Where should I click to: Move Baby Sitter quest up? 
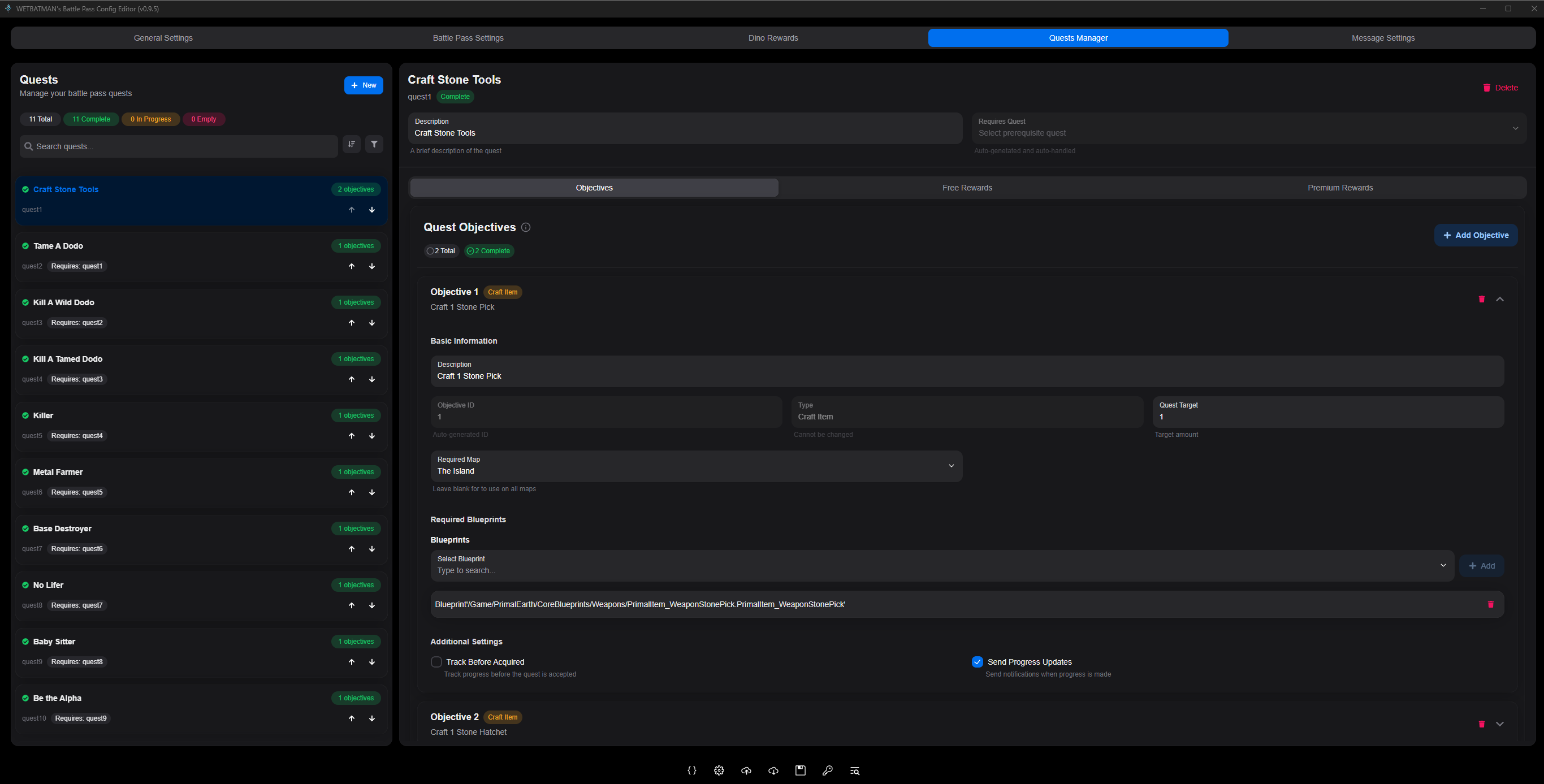click(352, 662)
